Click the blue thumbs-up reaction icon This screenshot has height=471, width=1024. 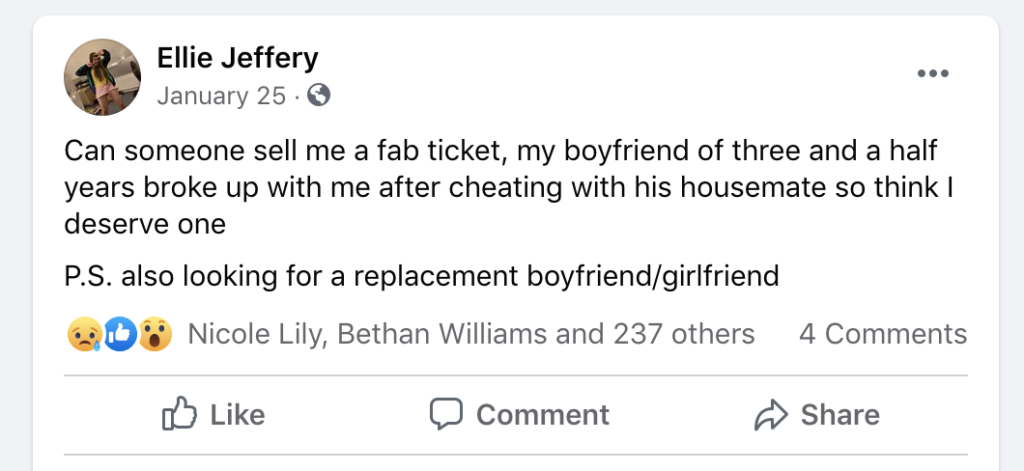[120, 334]
